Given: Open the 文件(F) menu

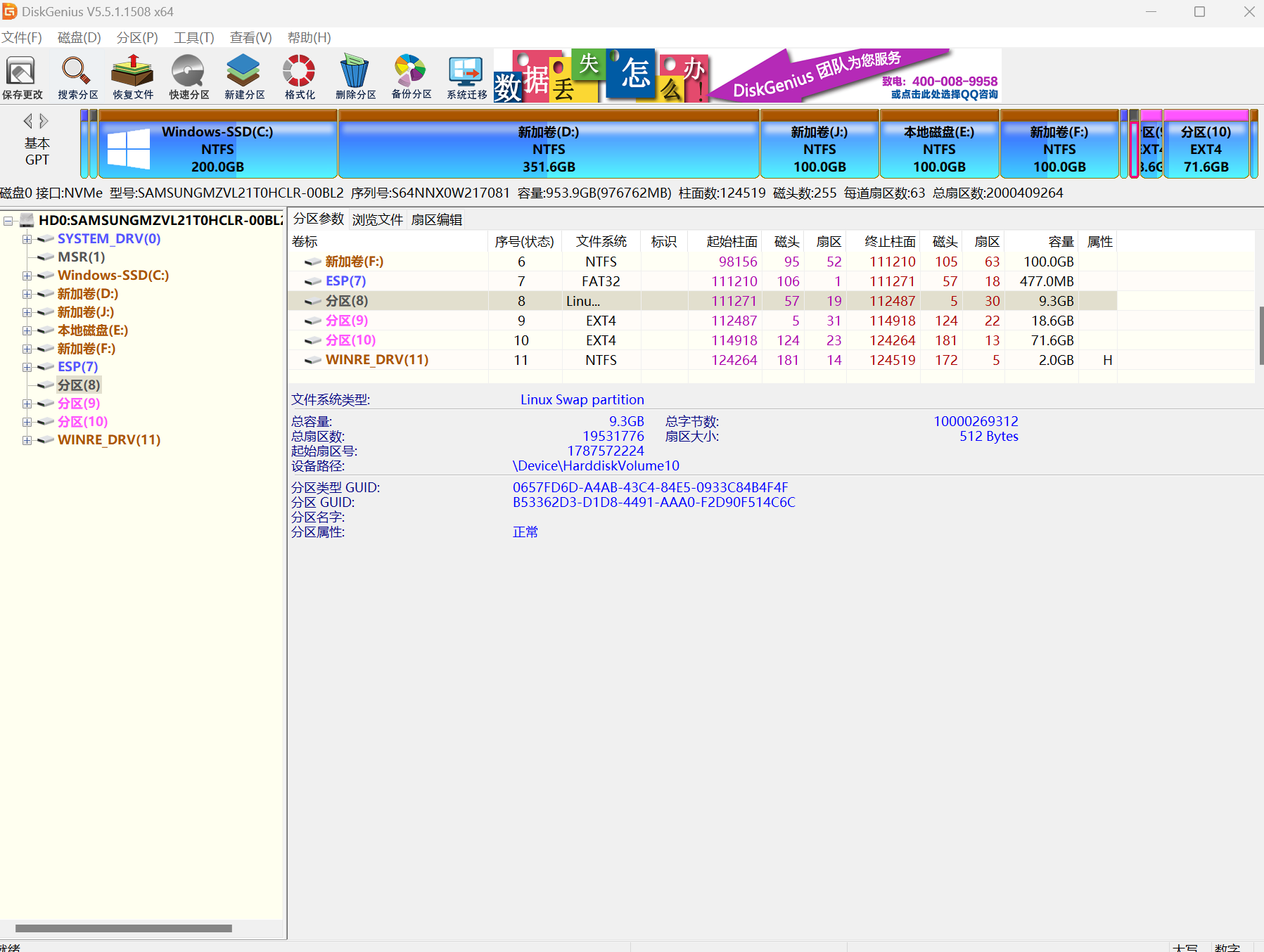Looking at the screenshot, I should [x=22, y=37].
